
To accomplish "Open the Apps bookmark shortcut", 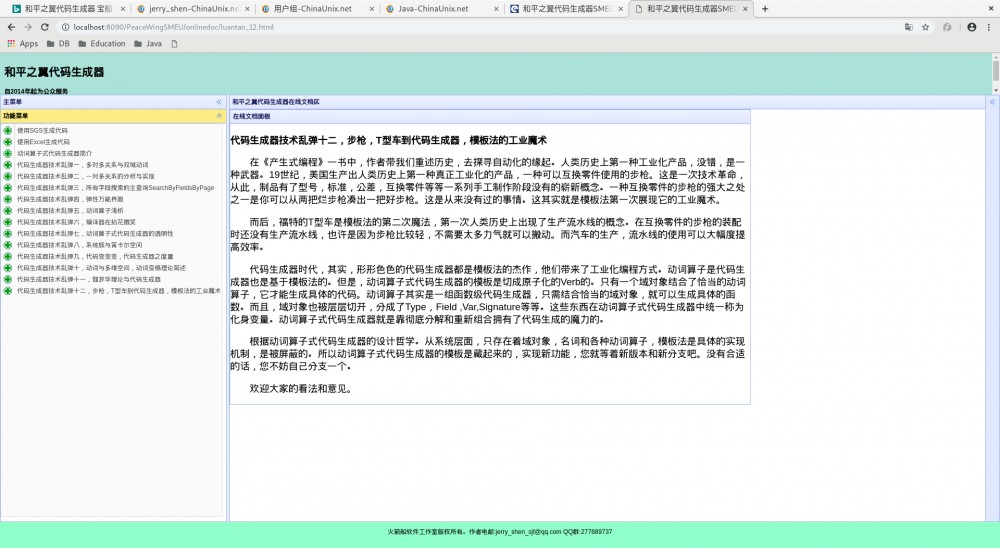I will [22, 43].
